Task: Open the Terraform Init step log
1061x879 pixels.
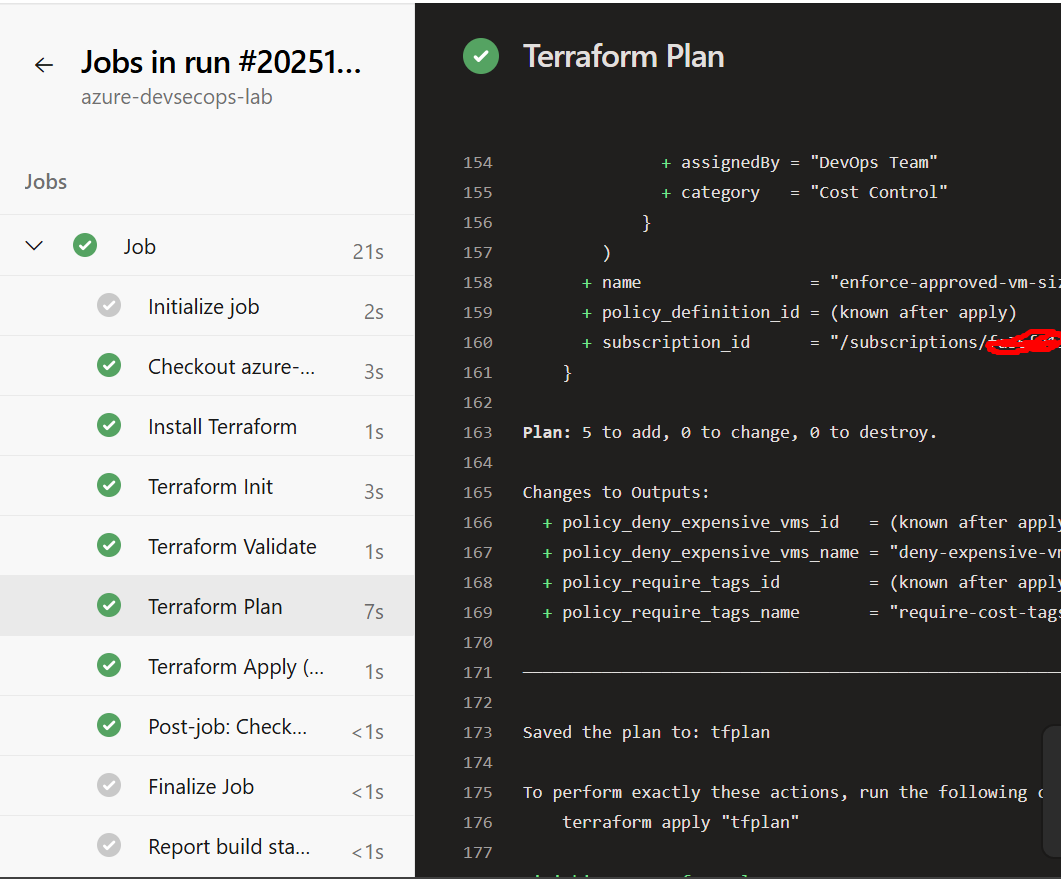Action: (x=210, y=487)
